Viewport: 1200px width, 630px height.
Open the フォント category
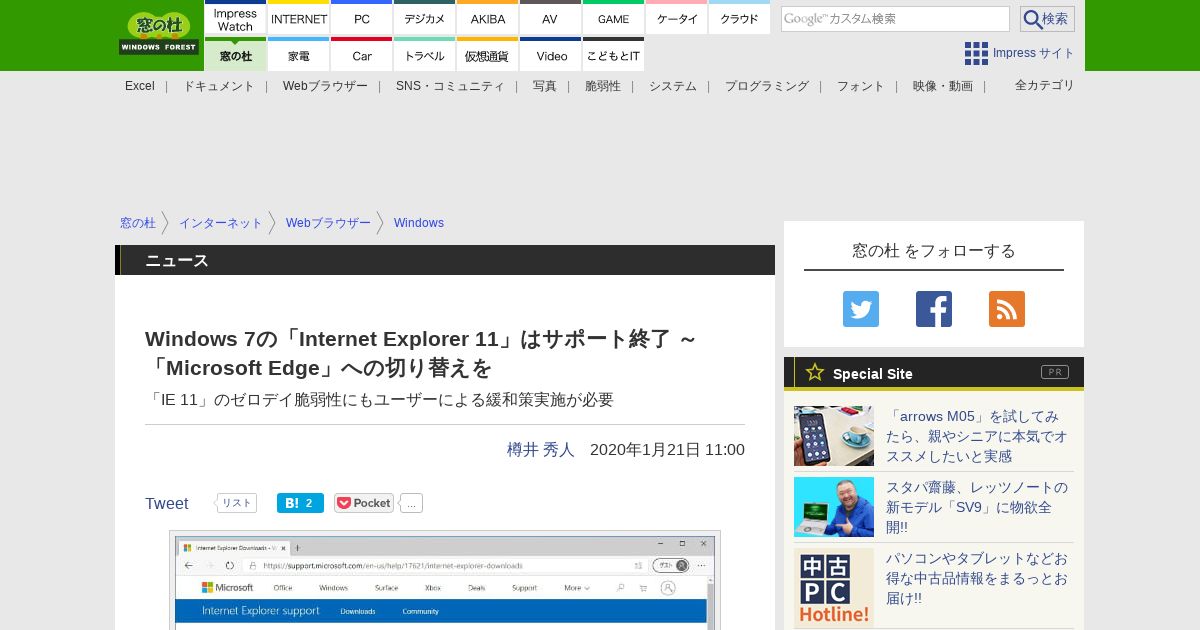[x=861, y=86]
